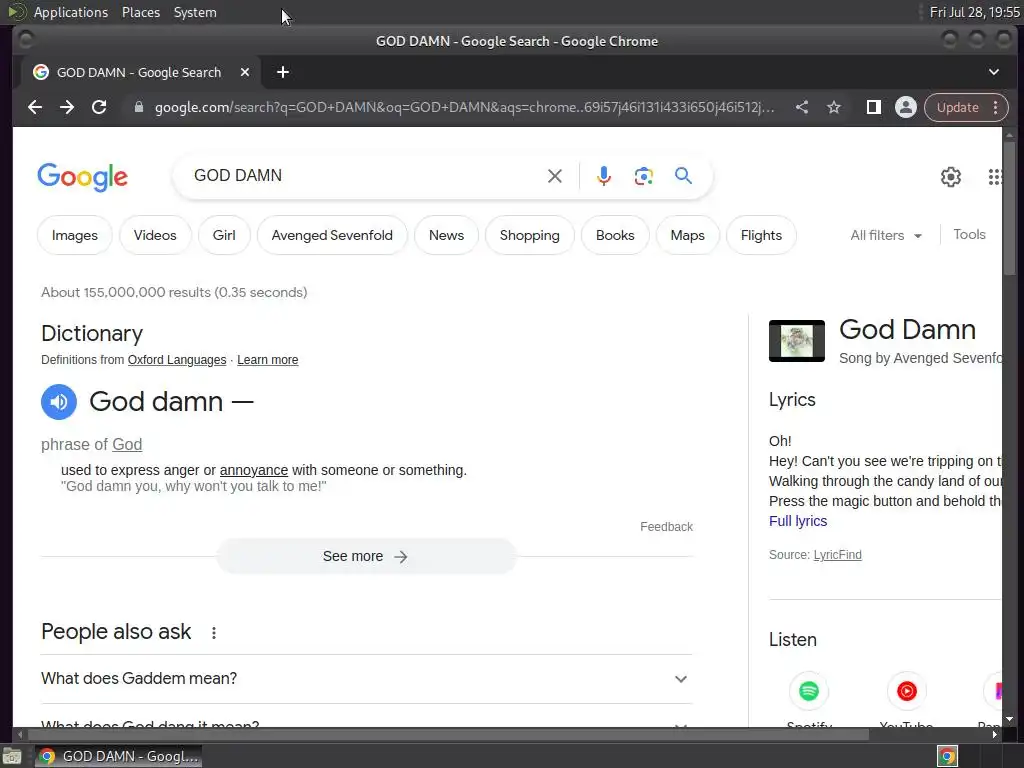The image size is (1024, 768).
Task: Submit search with magnifier icon
Action: 683,176
